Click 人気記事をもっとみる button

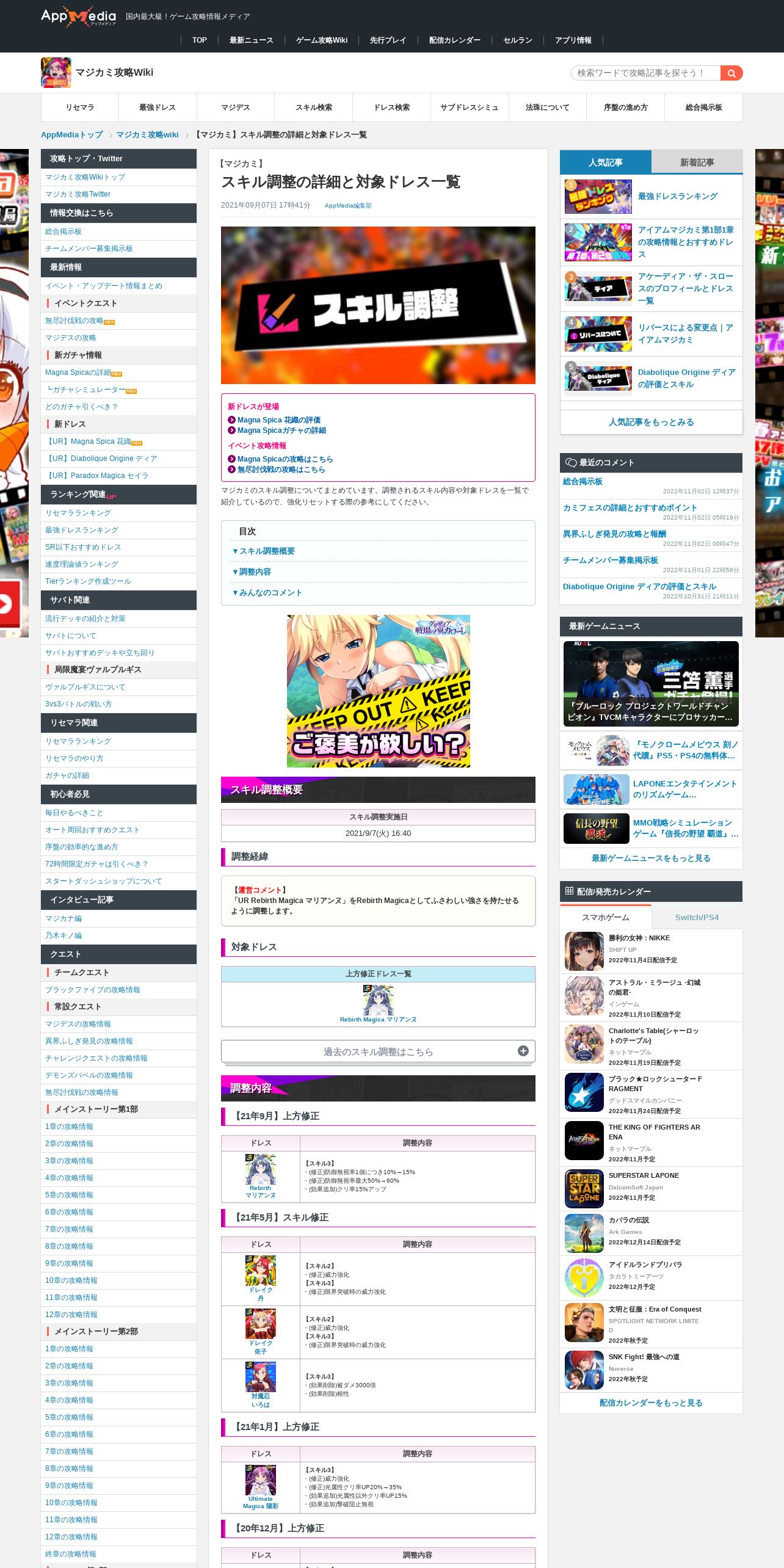click(x=651, y=422)
